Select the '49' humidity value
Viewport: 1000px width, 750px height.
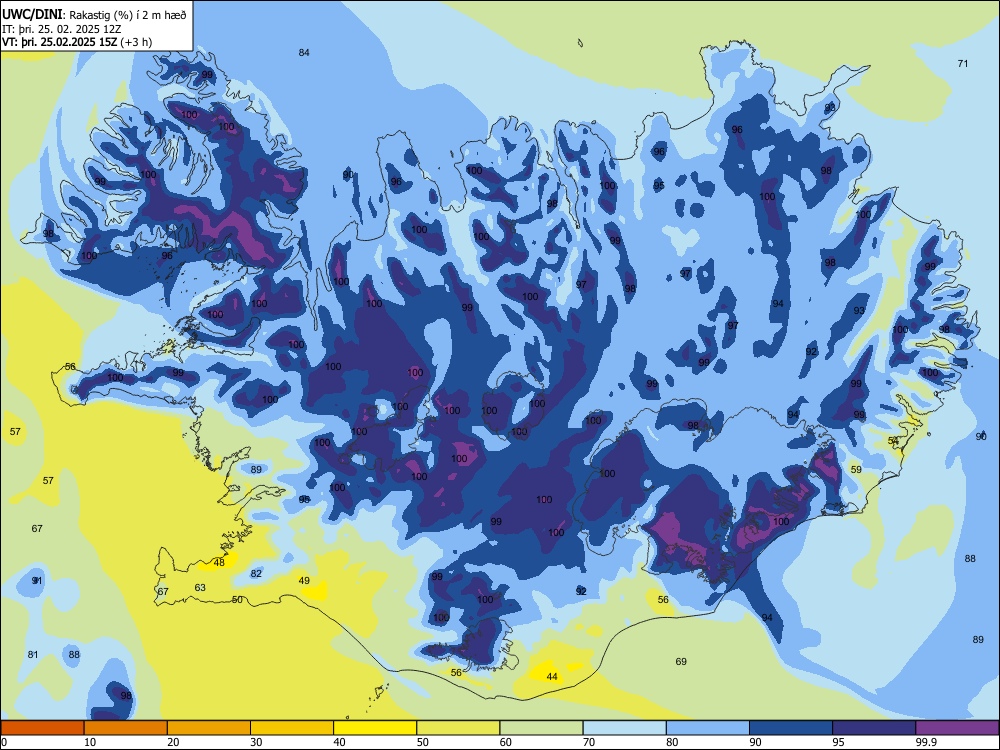tap(304, 580)
